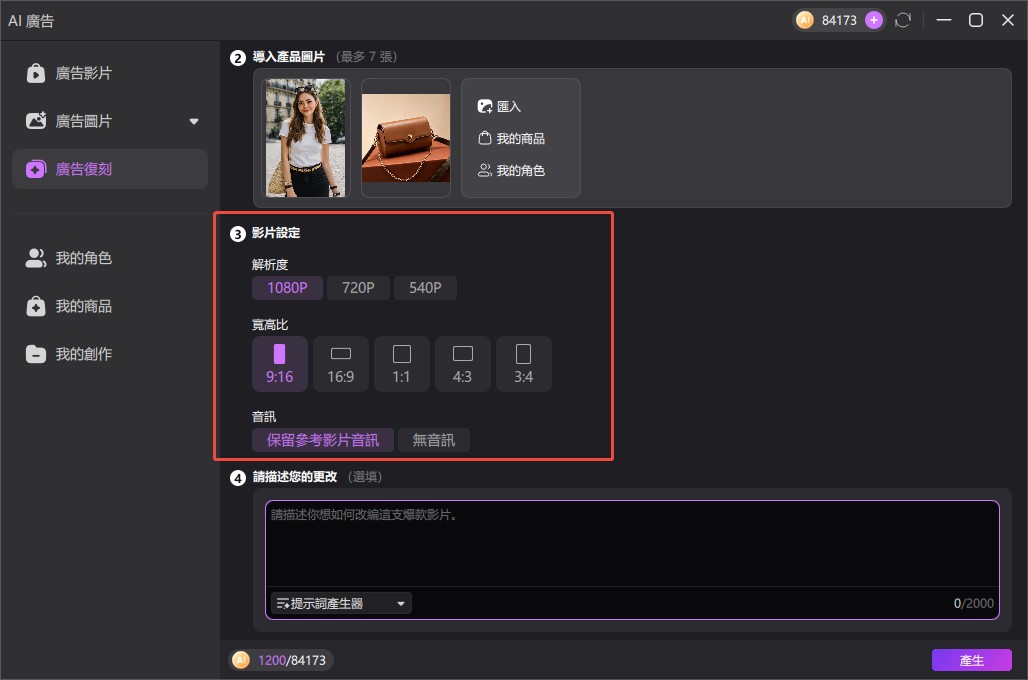Expand the 廣告圖片 dropdown arrow
The height and width of the screenshot is (680, 1028).
tap(193, 121)
